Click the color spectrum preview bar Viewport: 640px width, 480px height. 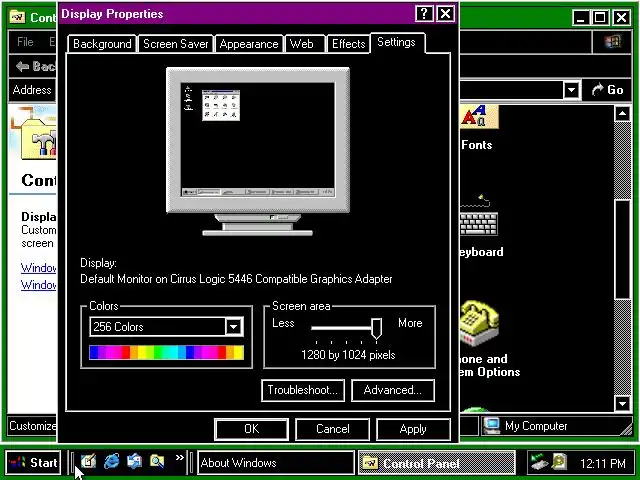[167, 353]
